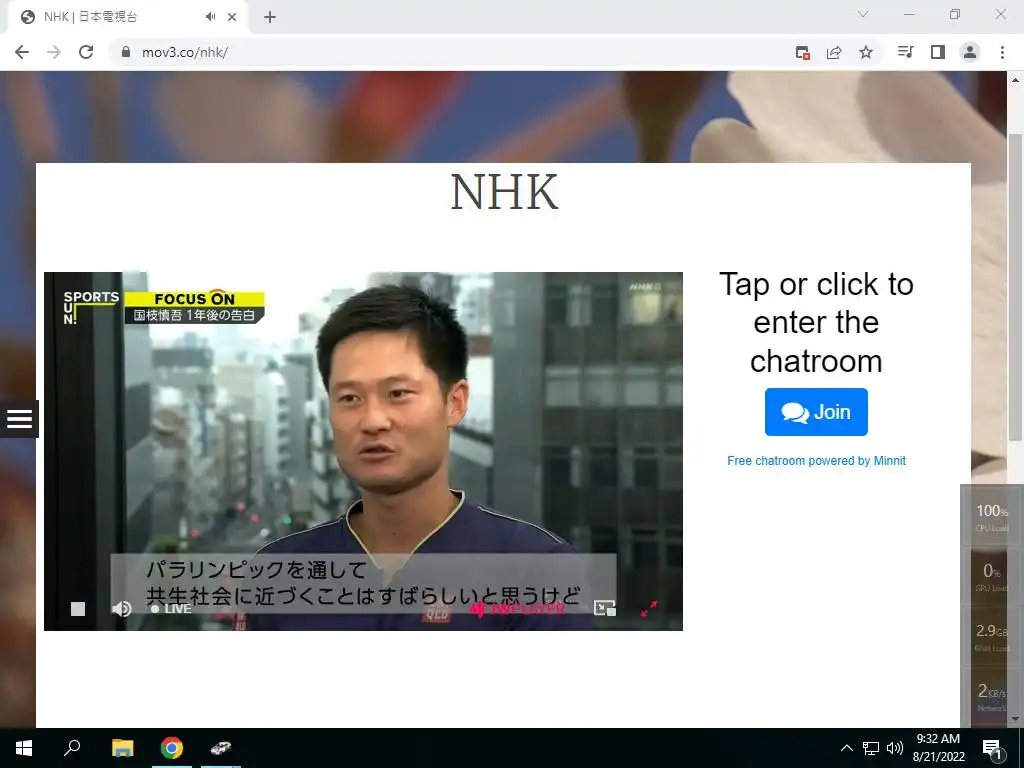Open the tab search dropdown chevron
Image resolution: width=1024 pixels, height=768 pixels.
tap(863, 14)
